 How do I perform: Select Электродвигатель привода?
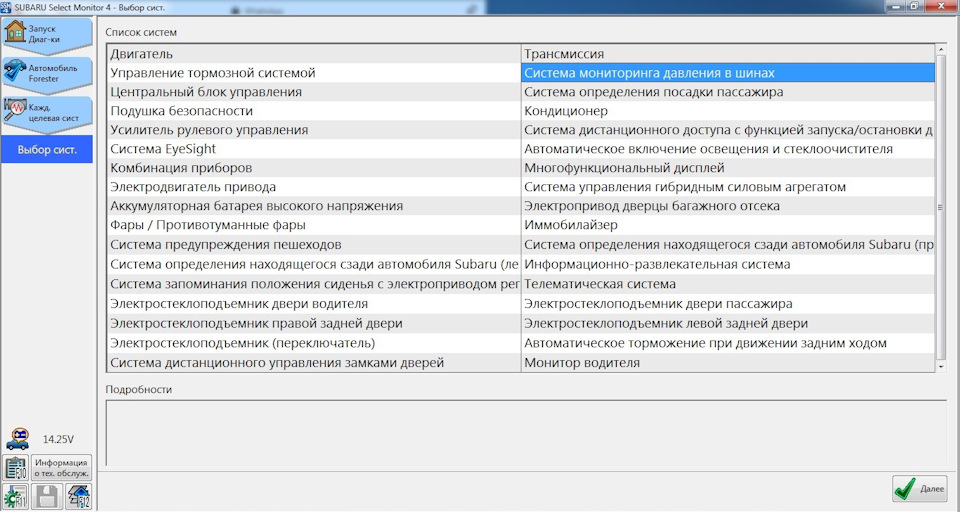(x=314, y=187)
